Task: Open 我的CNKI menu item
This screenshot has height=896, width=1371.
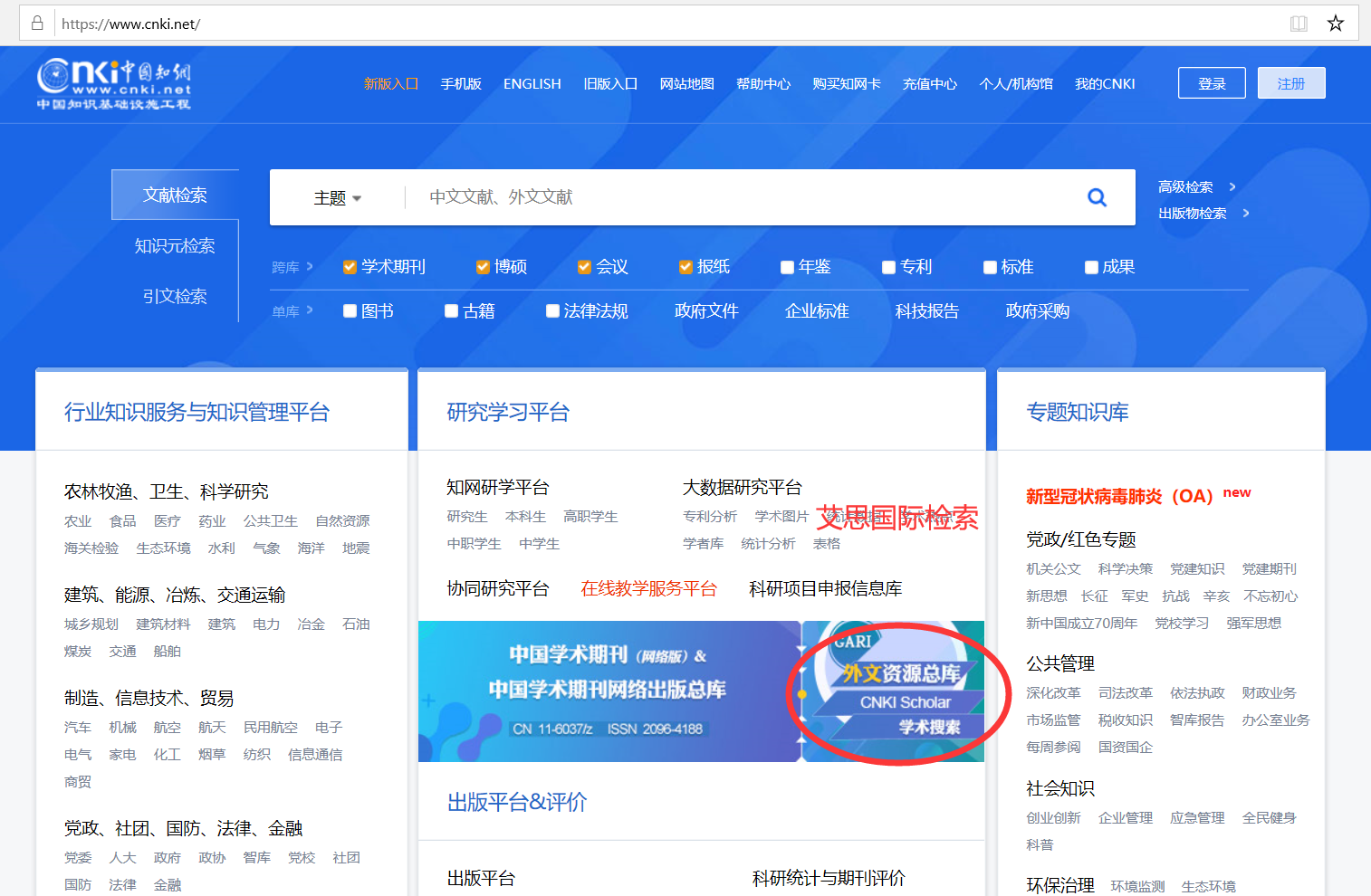Action: tap(1105, 83)
